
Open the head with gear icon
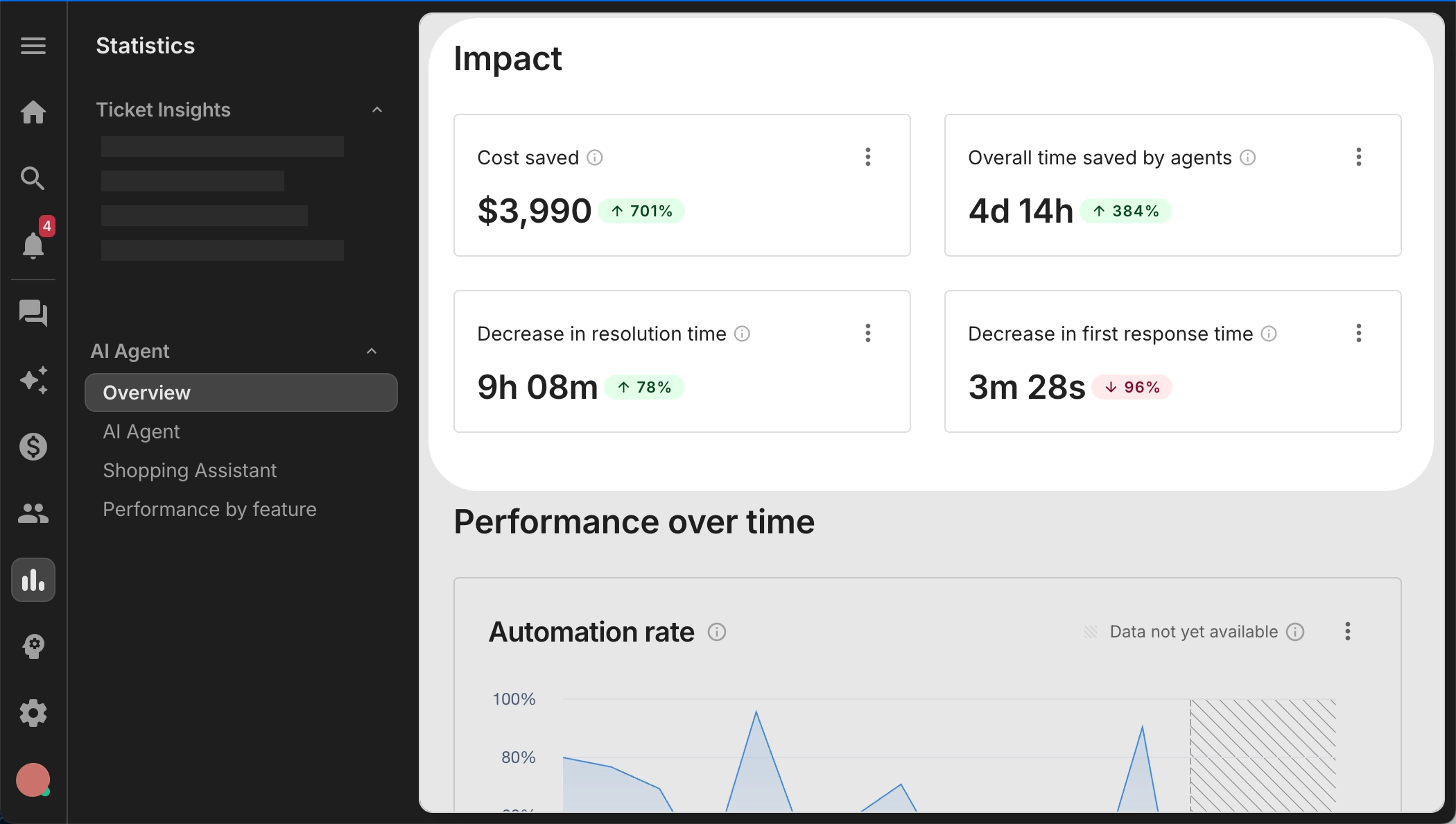33,646
